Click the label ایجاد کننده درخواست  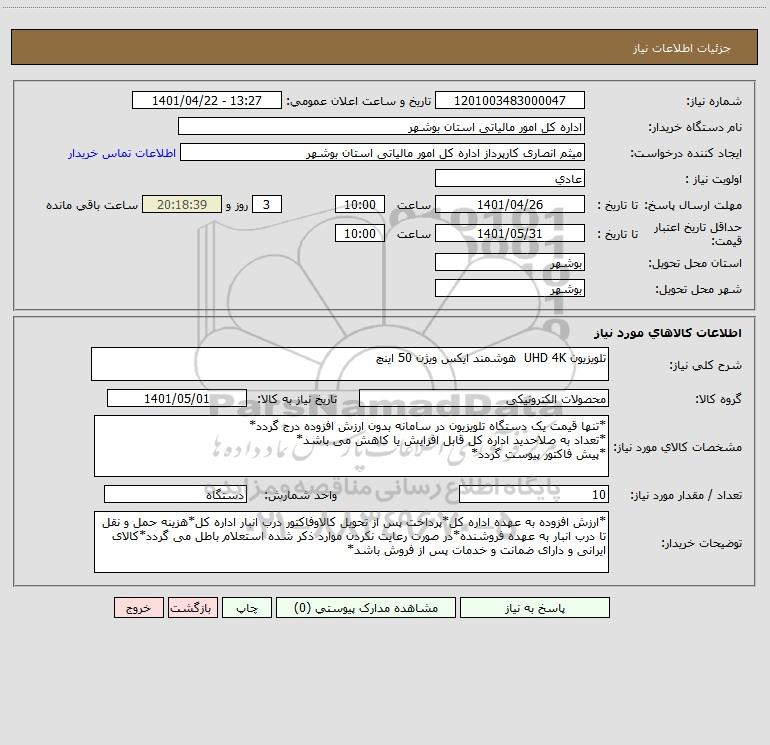coord(686,154)
